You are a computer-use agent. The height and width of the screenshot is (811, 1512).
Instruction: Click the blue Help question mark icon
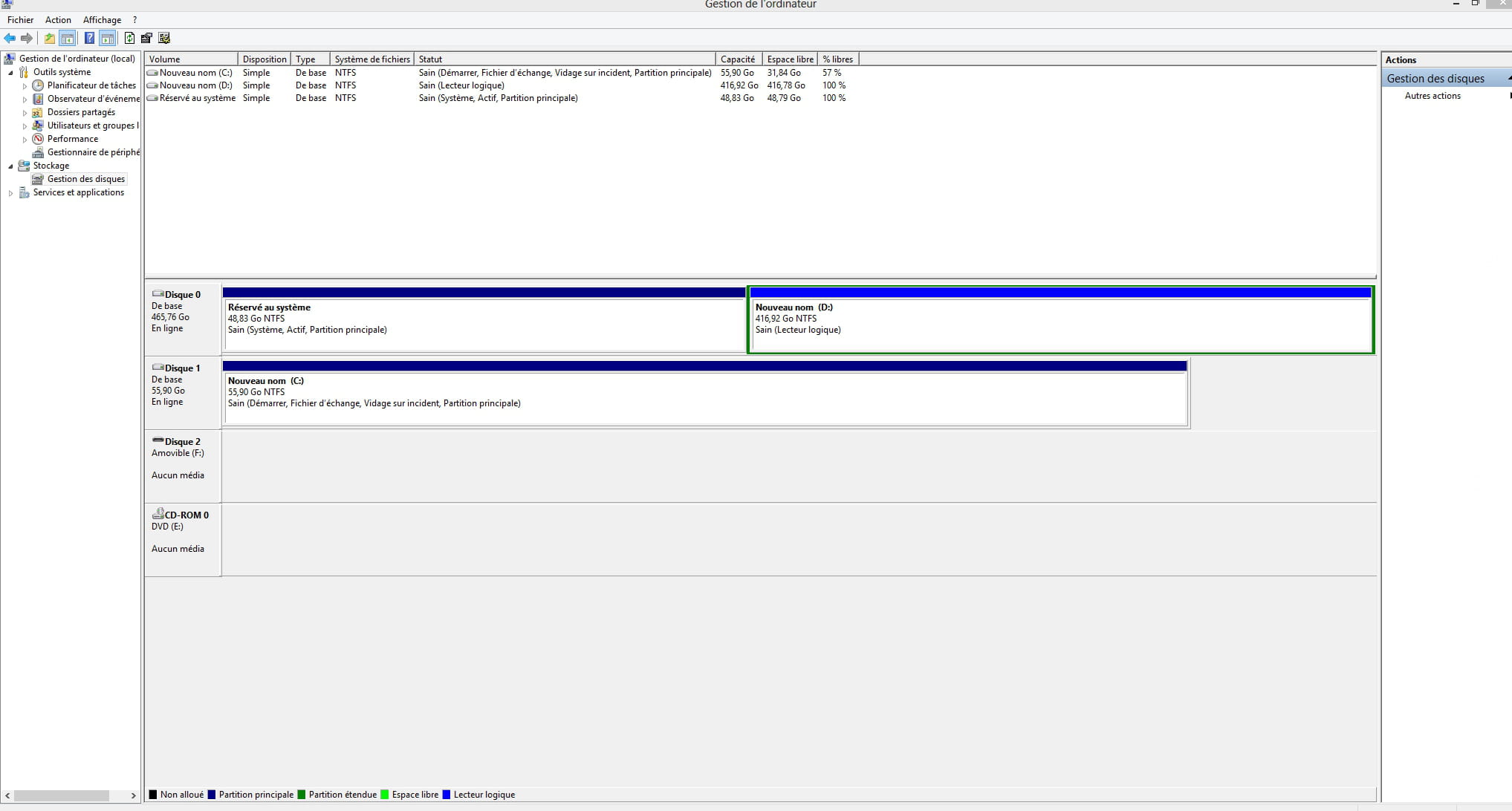pyautogui.click(x=89, y=39)
